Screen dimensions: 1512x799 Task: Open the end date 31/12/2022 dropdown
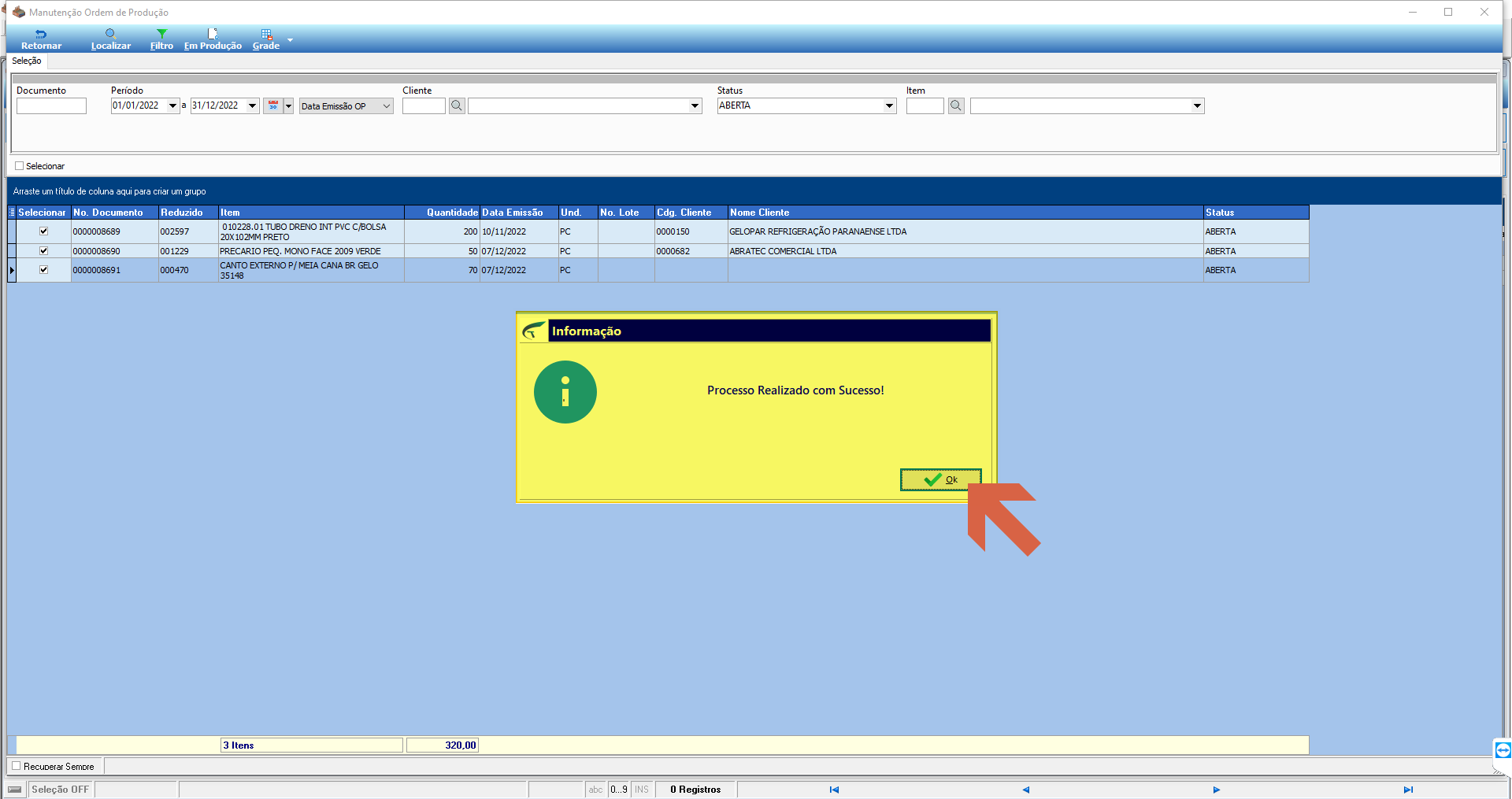(252, 105)
